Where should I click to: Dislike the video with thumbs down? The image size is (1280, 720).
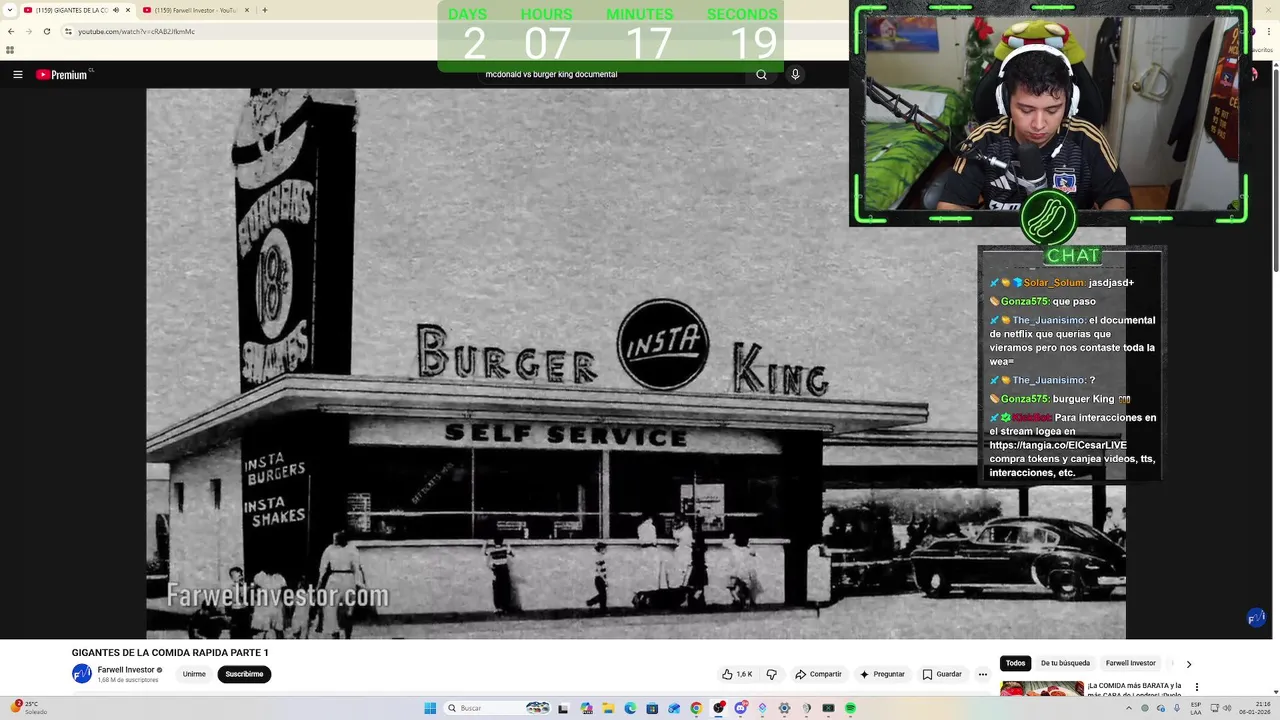771,674
